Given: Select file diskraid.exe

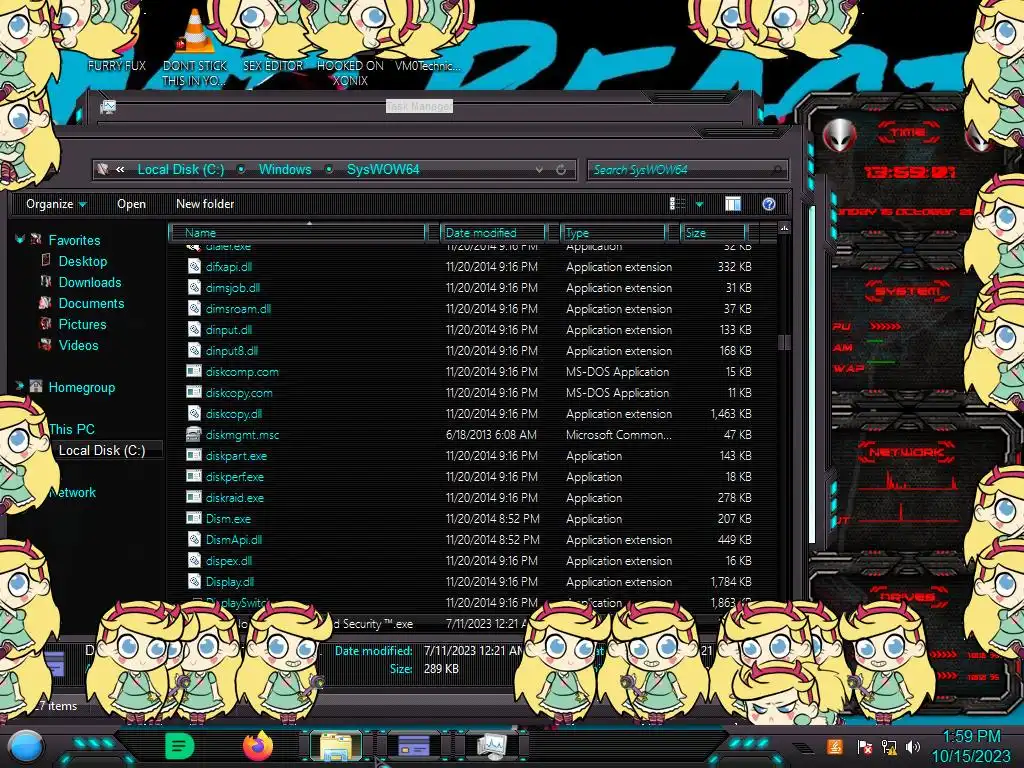Looking at the screenshot, I should pyautogui.click(x=234, y=498).
